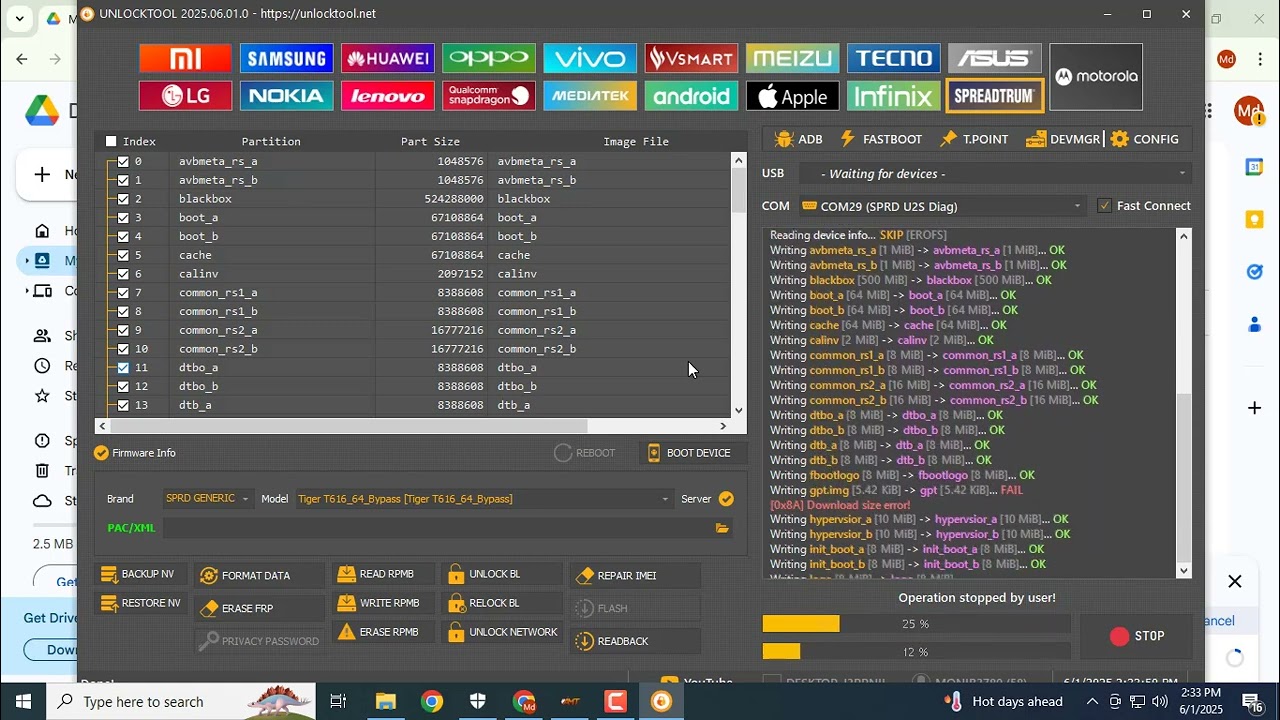Open the DEVMGR tab
Screen dimensions: 1280x720
[1063, 139]
